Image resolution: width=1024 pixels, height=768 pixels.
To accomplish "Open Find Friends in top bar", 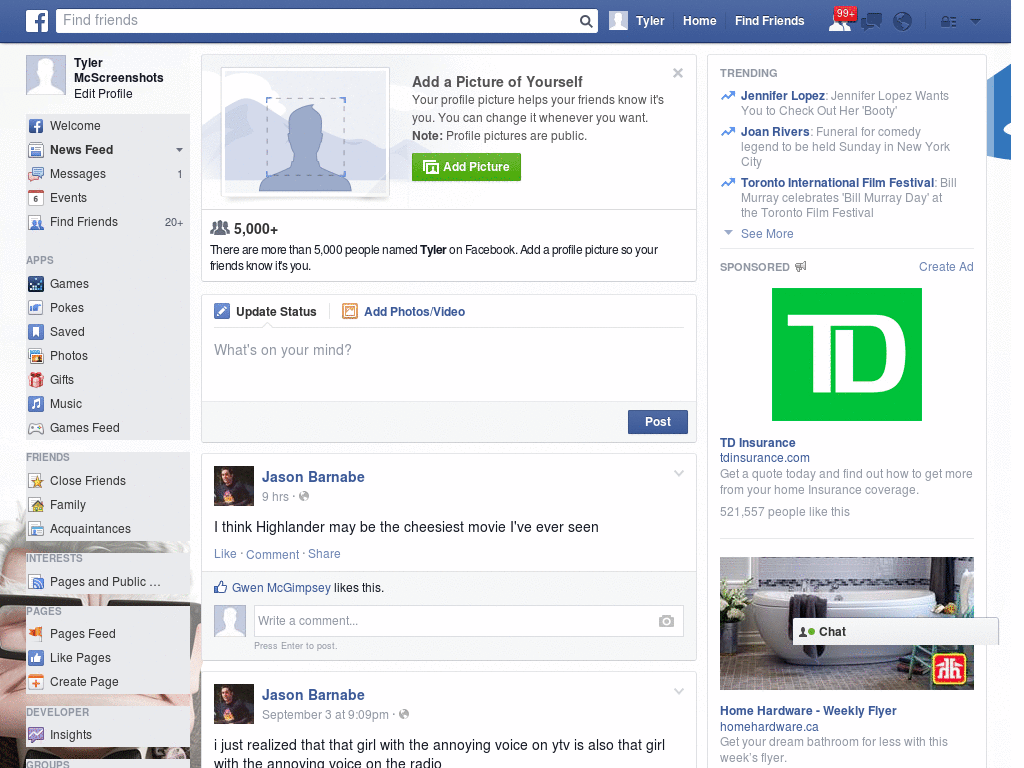I will (x=769, y=21).
